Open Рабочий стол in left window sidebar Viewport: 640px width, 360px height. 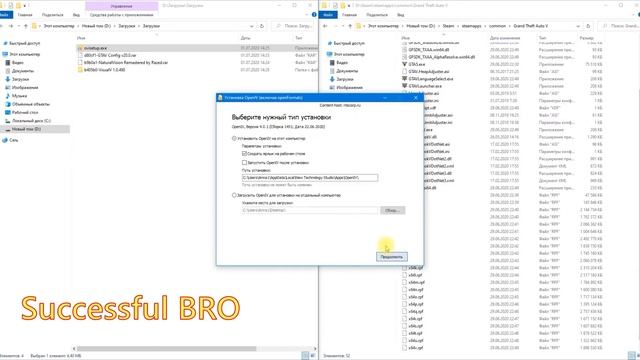point(24,112)
